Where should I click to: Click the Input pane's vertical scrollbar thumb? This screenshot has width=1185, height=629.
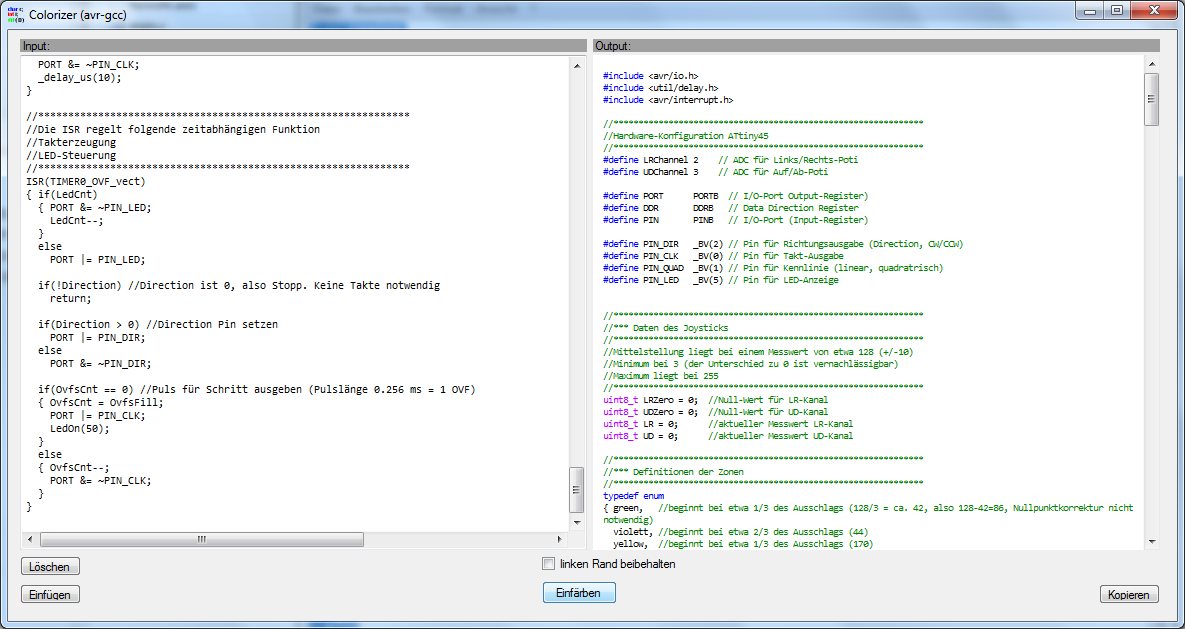[x=577, y=490]
